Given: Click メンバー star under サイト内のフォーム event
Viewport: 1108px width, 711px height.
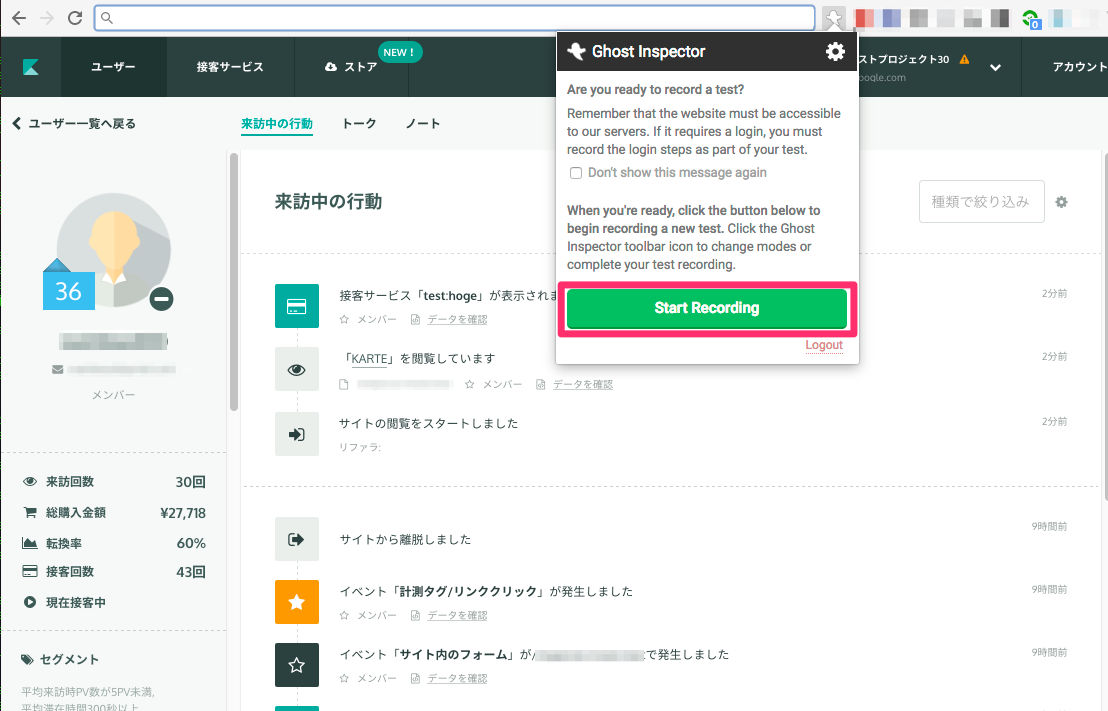Looking at the screenshot, I should click(344, 678).
